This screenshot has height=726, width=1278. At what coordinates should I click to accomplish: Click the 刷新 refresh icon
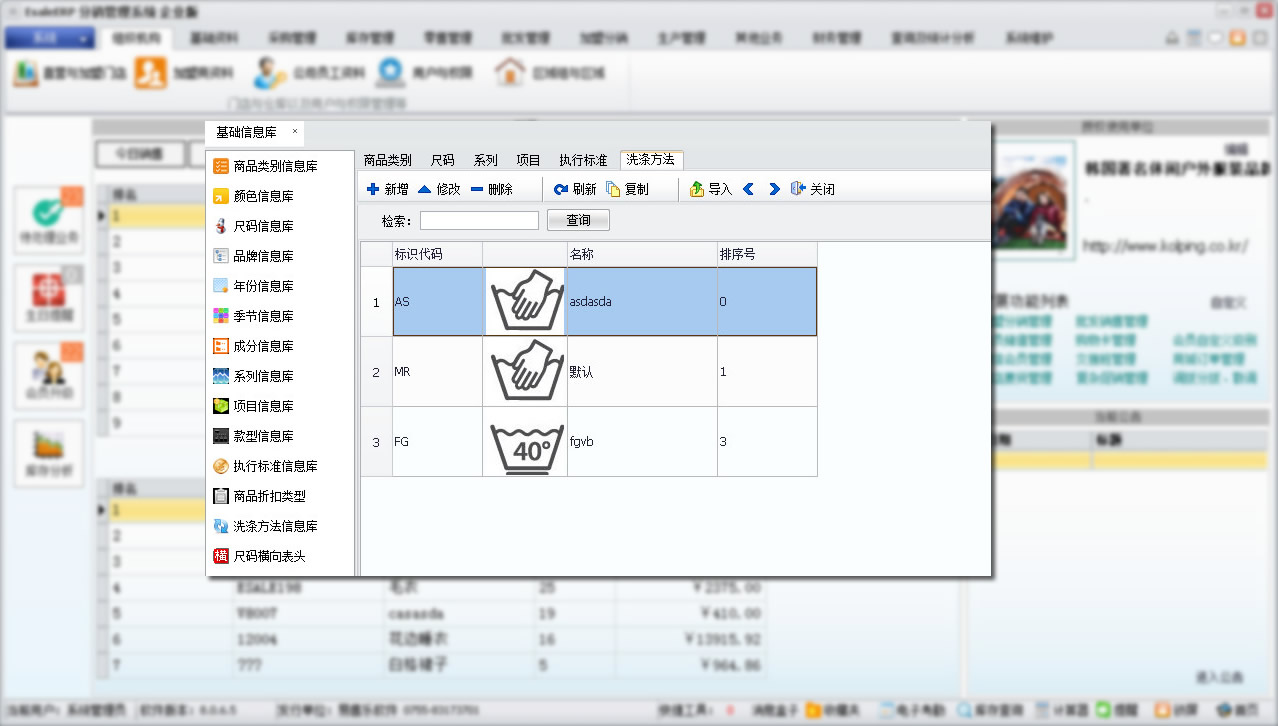point(560,189)
